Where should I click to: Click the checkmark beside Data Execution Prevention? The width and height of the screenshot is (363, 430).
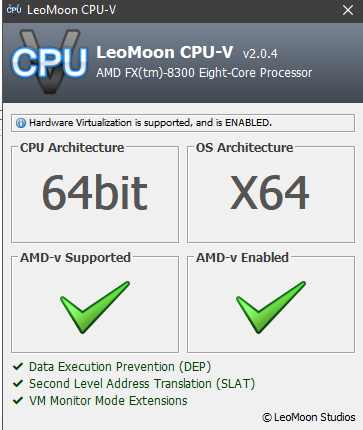(18, 367)
